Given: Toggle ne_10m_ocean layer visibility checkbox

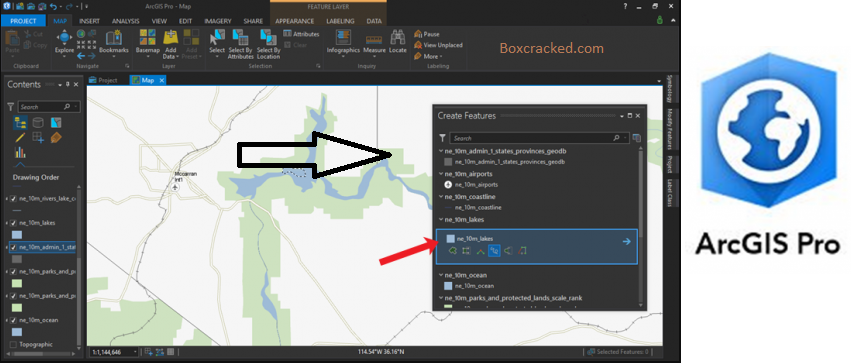Looking at the screenshot, I should [13, 320].
